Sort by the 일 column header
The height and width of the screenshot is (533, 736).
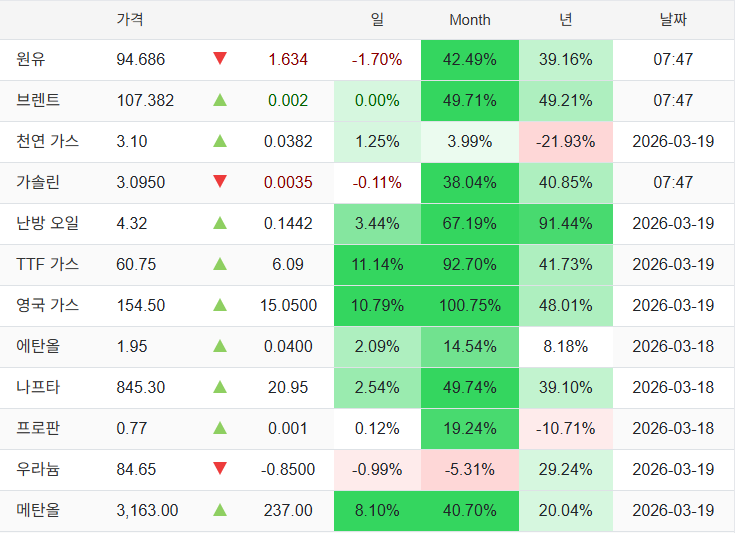click(377, 19)
